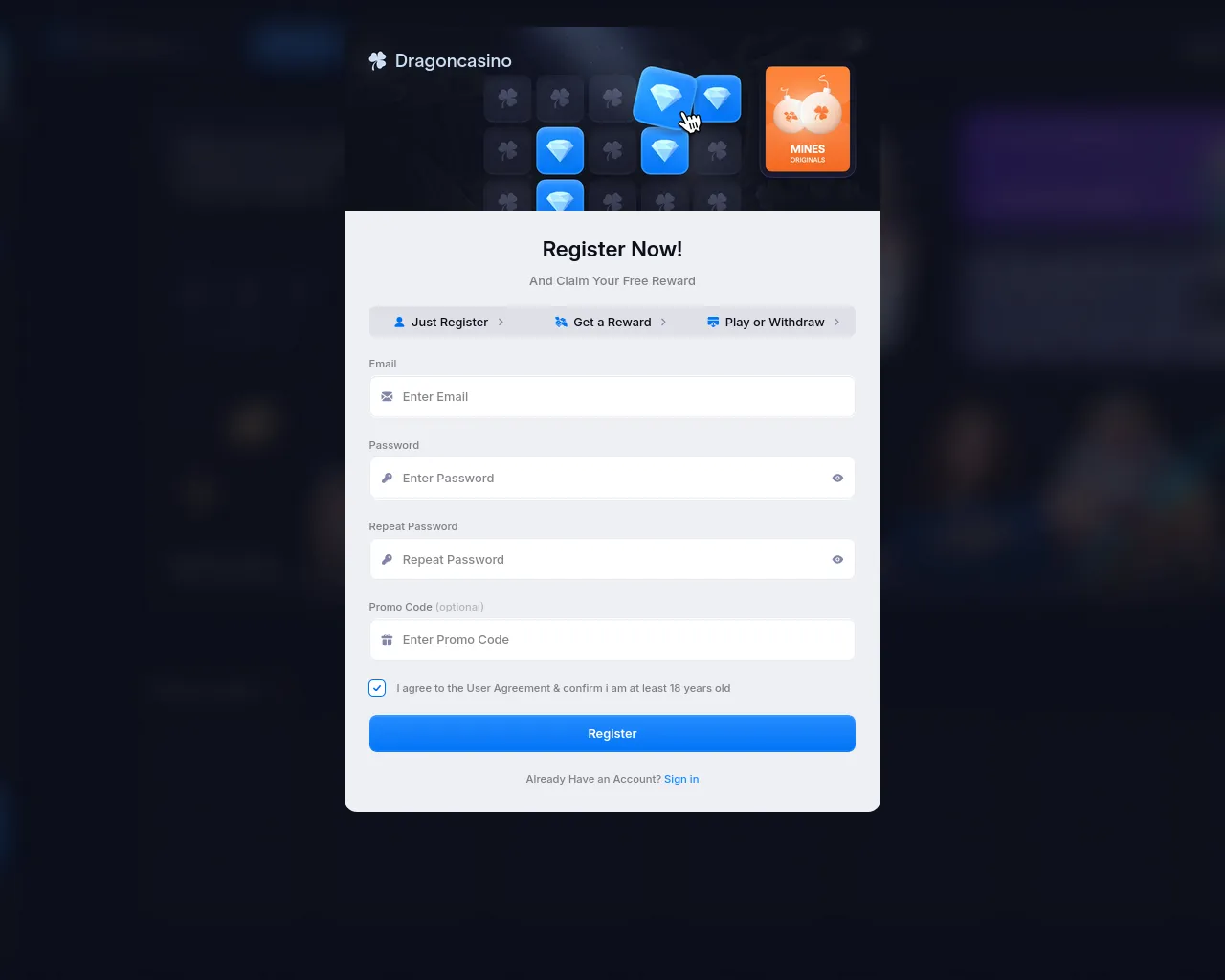
Task: Click the person icon beside Just Register
Action: point(399,323)
